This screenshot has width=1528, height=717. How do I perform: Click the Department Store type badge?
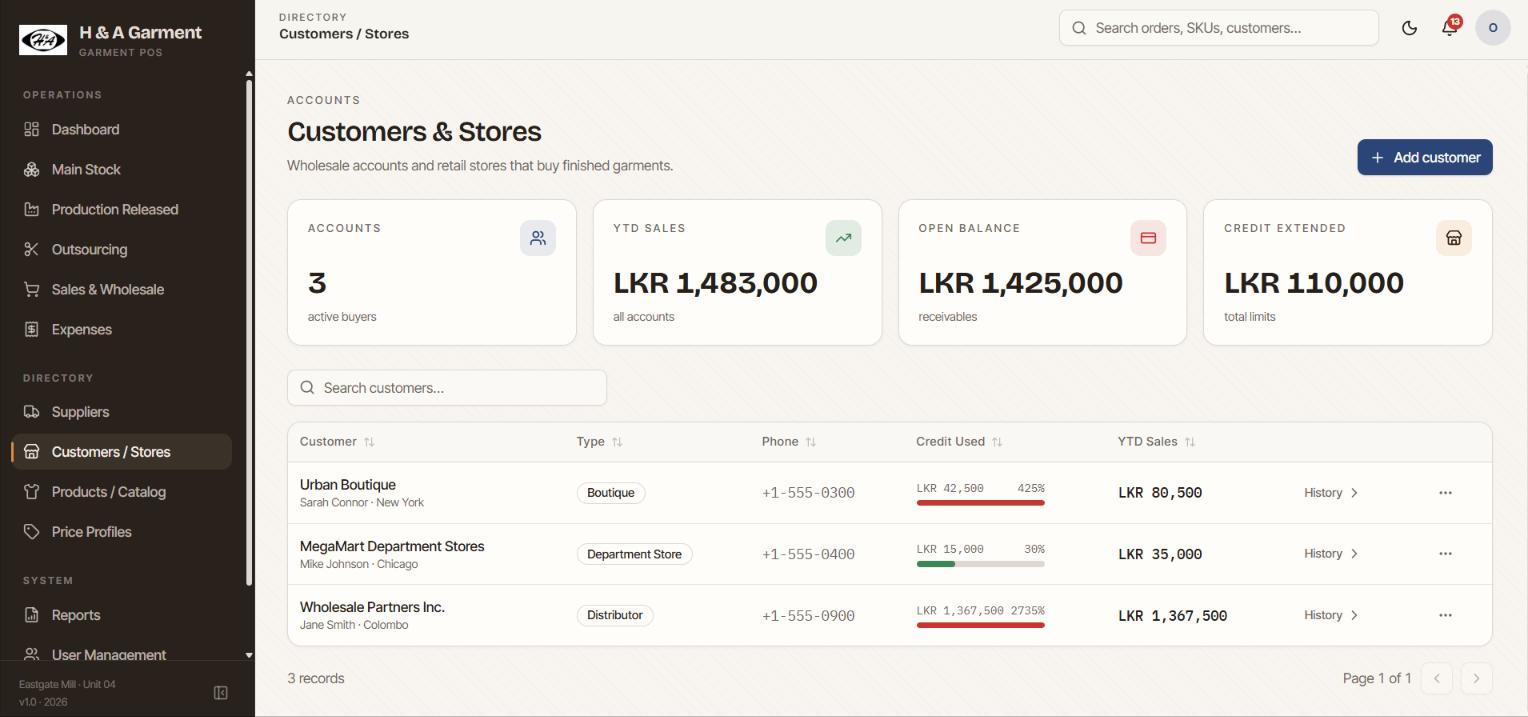(634, 554)
